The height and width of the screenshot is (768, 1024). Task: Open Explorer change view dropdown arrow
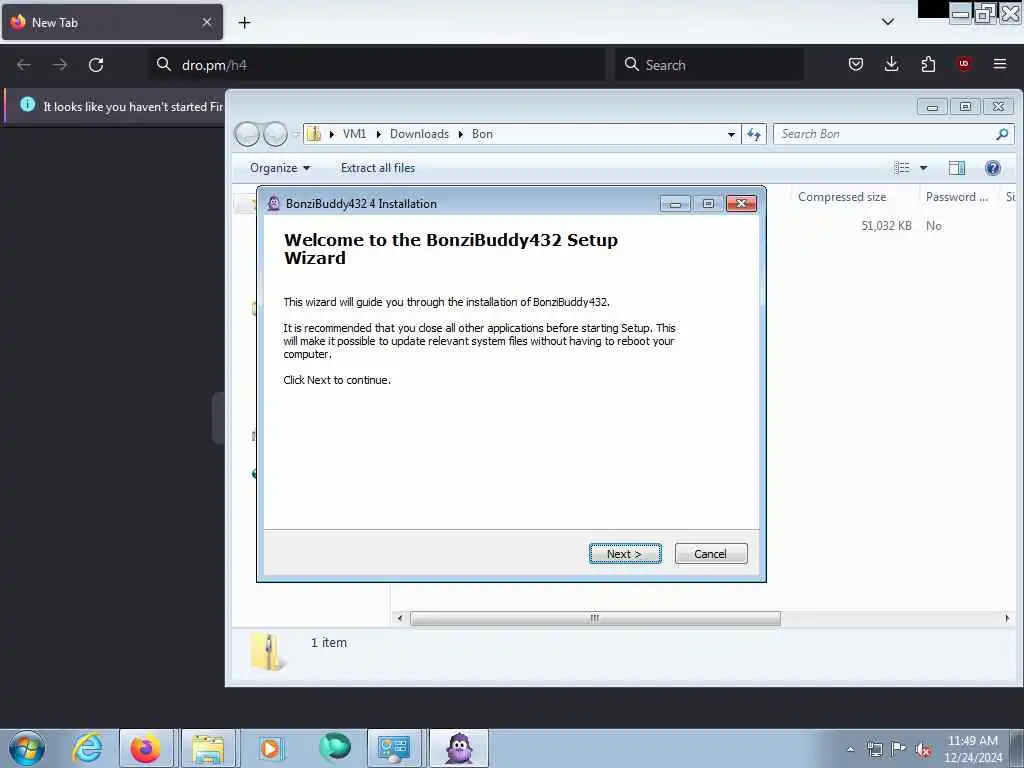tap(923, 168)
